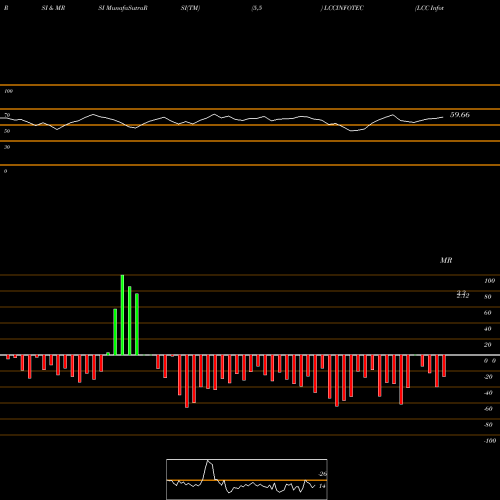Click the '(LCC Infot' company name text
500x500 pixels.
[429, 8]
